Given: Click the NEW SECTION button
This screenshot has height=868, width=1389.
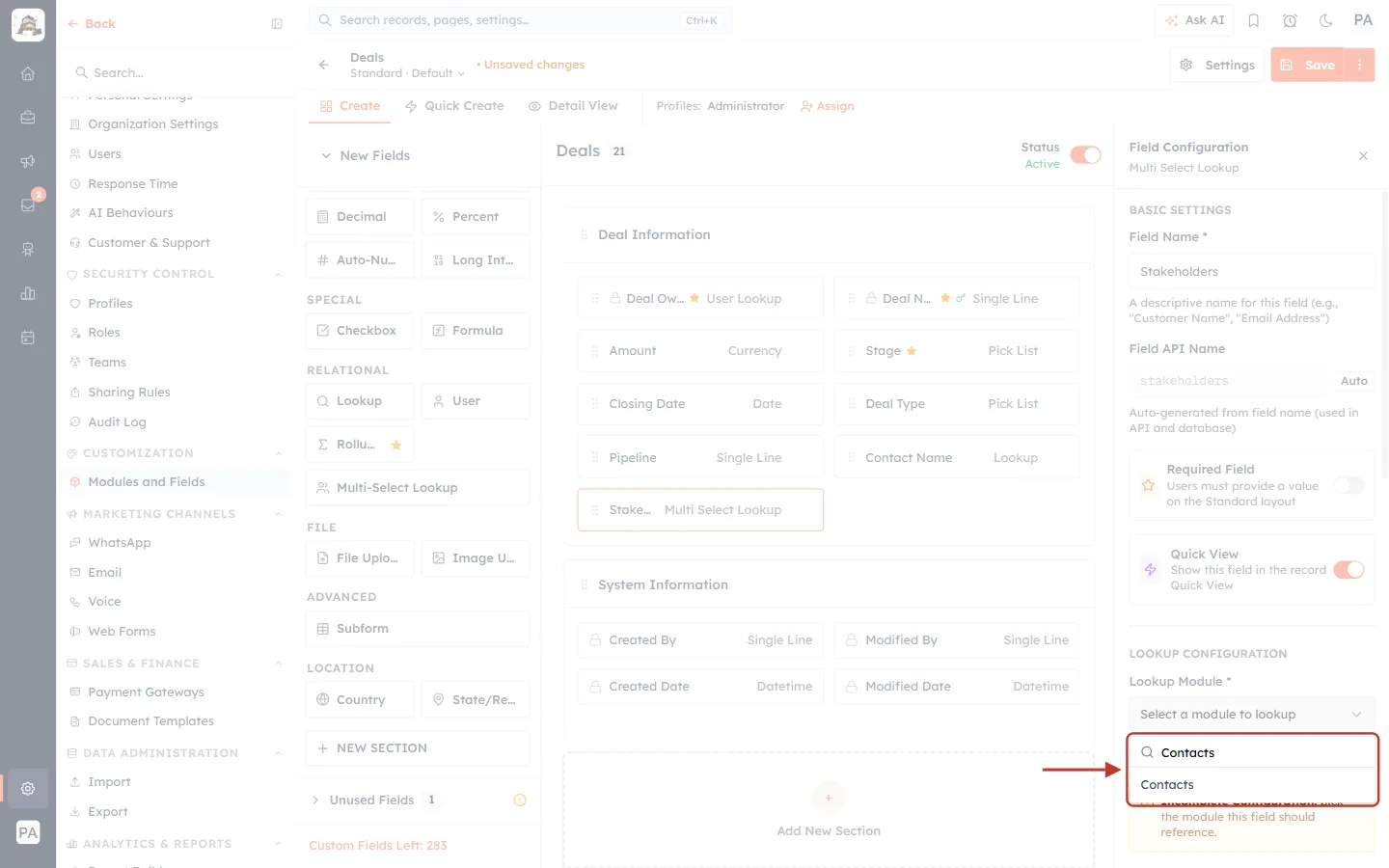Looking at the screenshot, I should point(418,748).
